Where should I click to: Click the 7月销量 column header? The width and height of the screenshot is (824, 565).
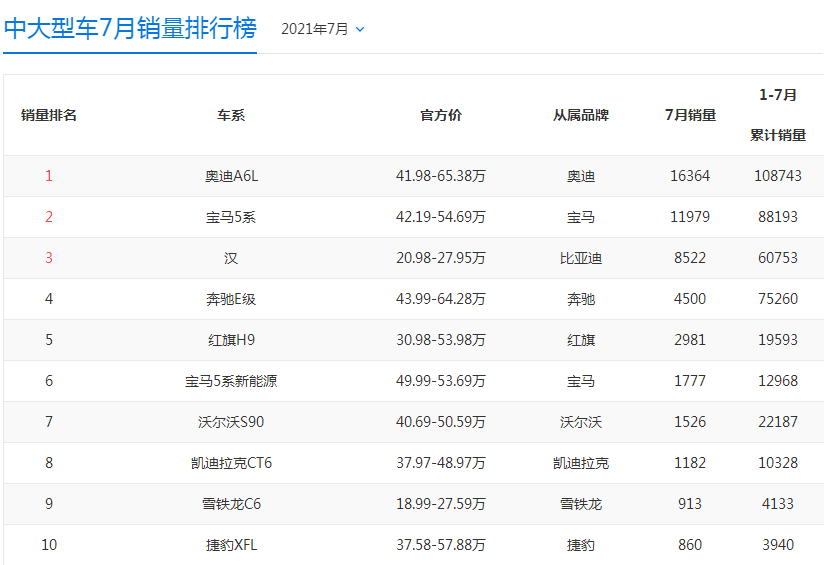690,115
